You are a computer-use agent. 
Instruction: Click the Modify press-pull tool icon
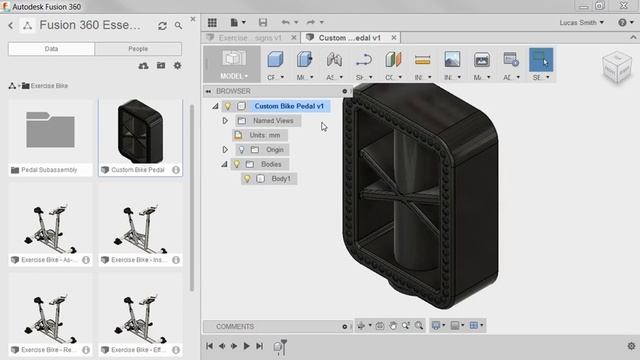pyautogui.click(x=304, y=60)
